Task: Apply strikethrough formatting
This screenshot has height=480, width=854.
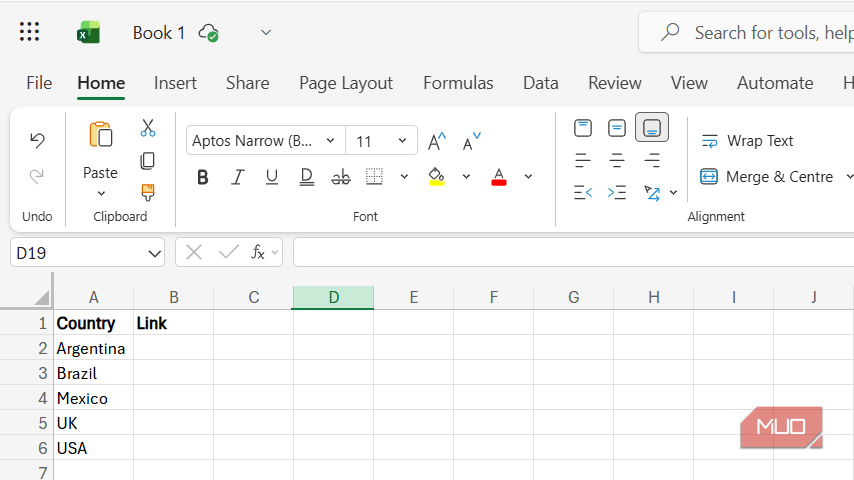Action: click(x=341, y=177)
